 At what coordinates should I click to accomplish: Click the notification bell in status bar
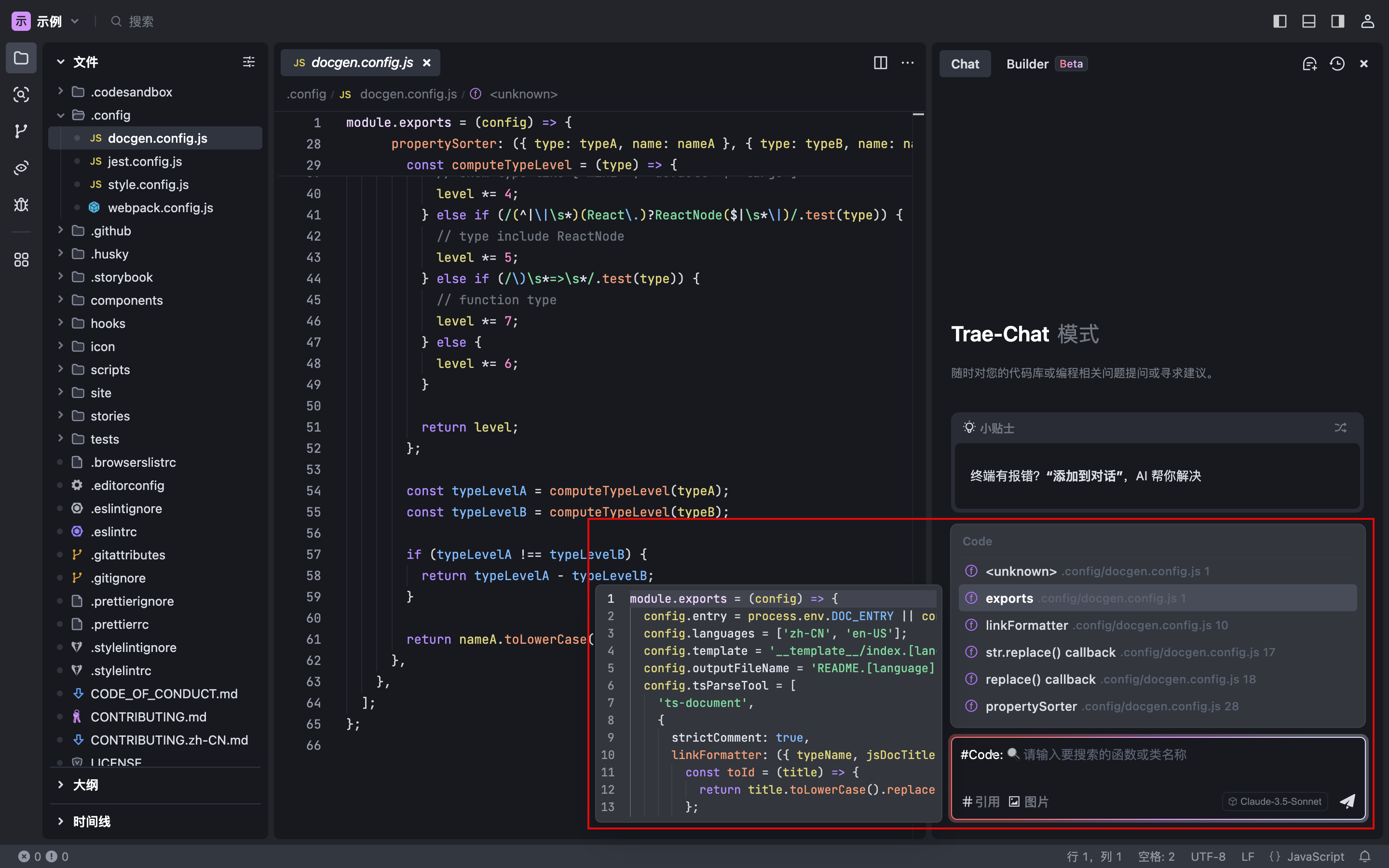click(1365, 856)
